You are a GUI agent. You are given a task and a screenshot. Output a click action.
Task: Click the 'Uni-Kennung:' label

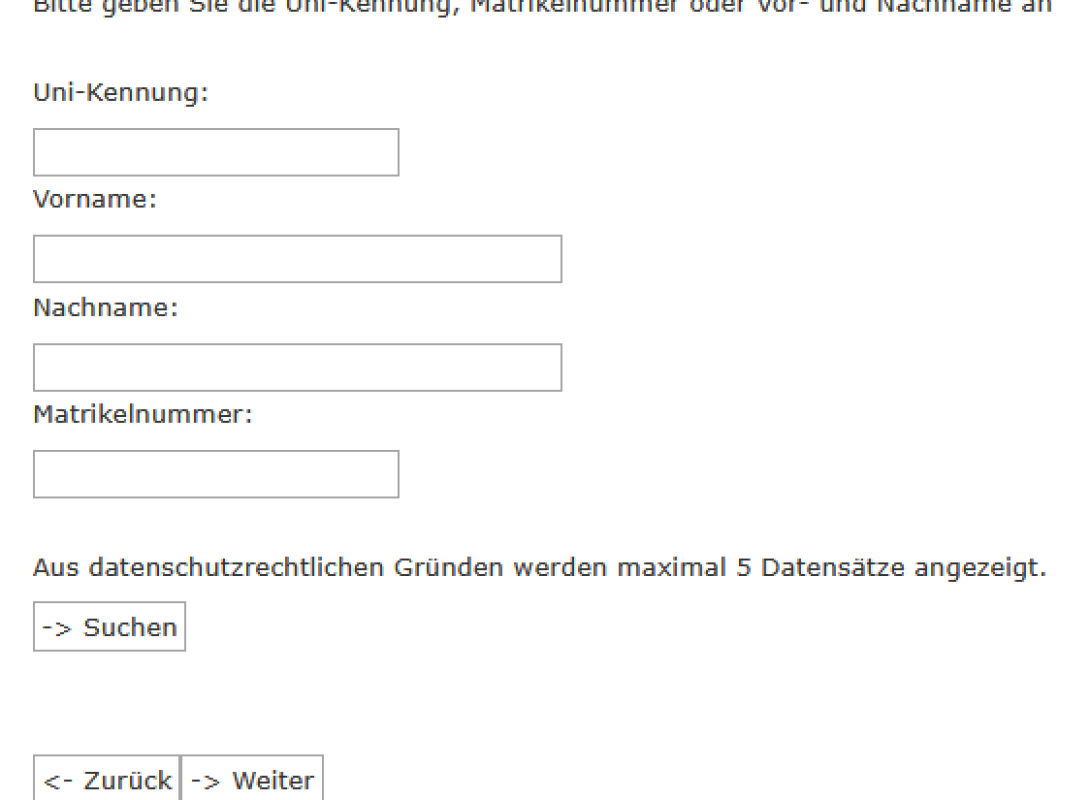(120, 93)
